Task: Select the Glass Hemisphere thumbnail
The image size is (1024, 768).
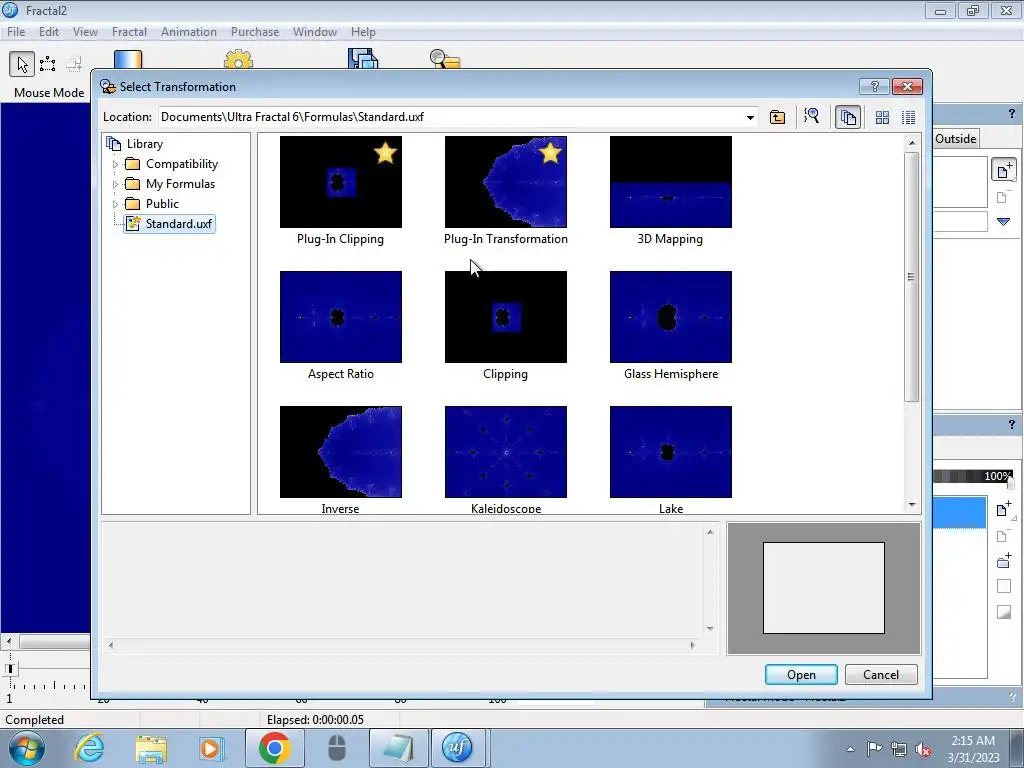Action: (x=671, y=317)
